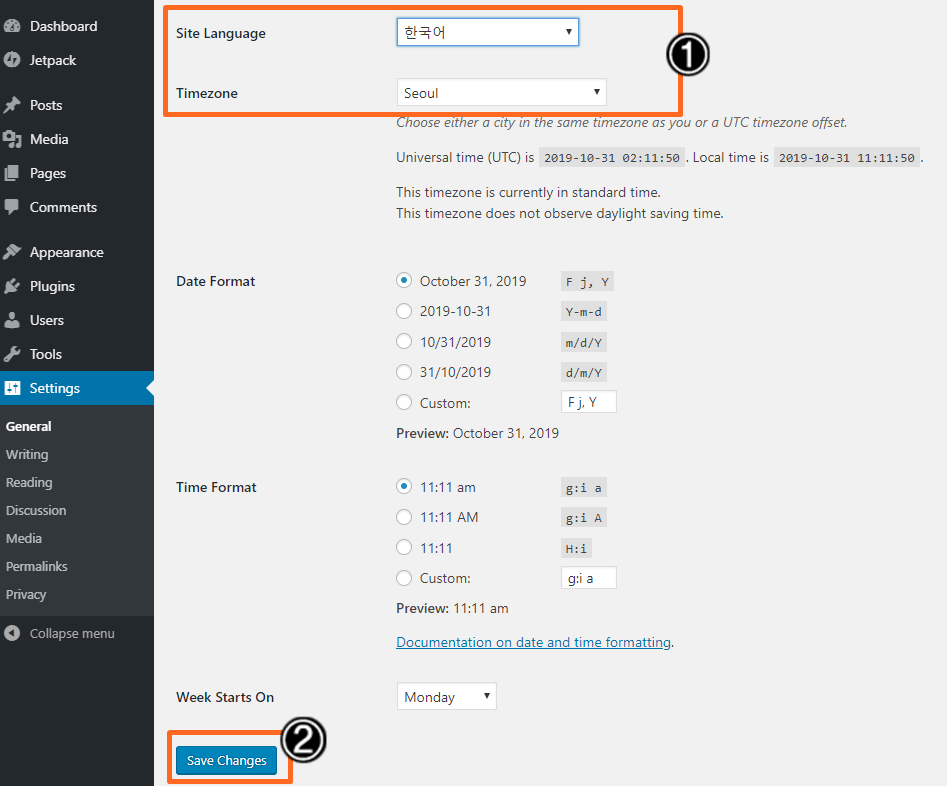Select the 2019-10-31 date format
Screen dimensions: 947x786
404,311
